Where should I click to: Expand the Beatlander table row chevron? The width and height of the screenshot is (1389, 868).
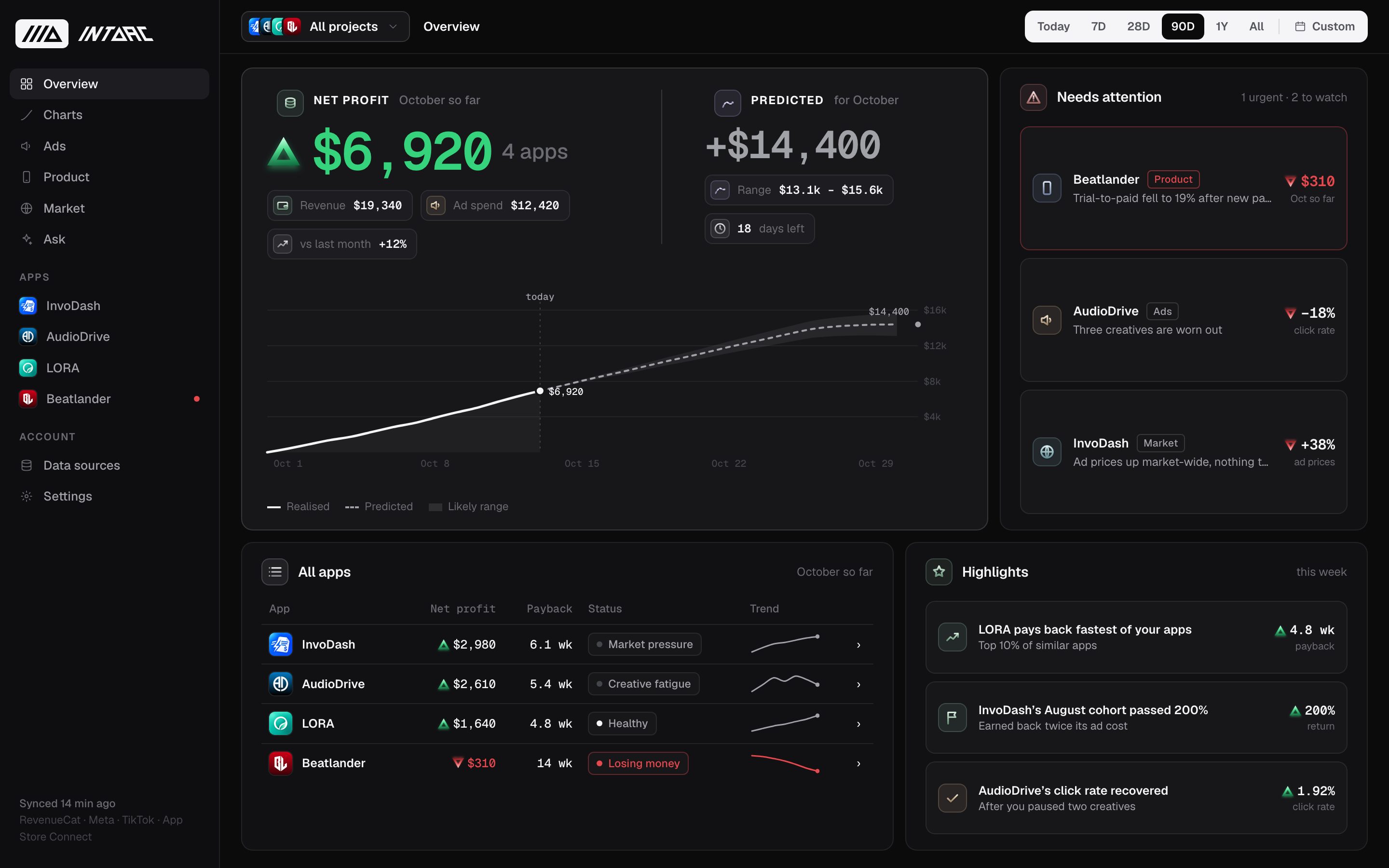[x=858, y=763]
